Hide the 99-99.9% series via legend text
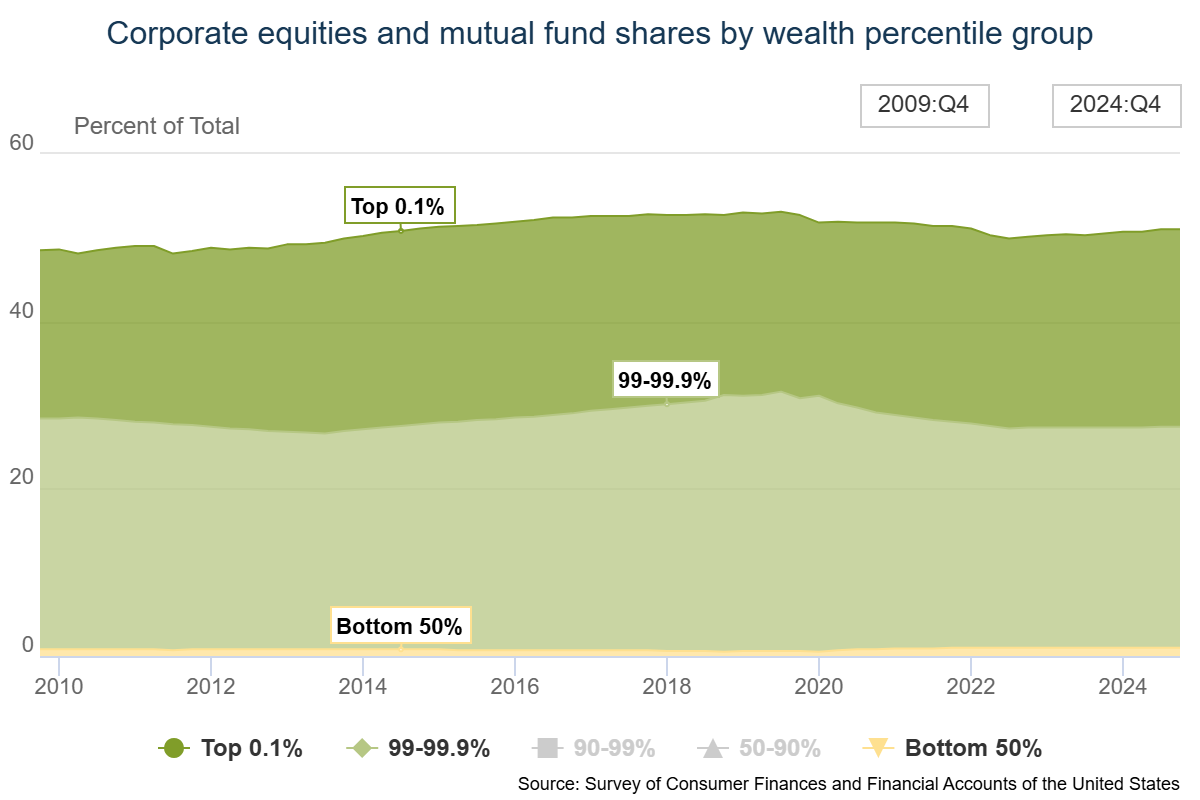The image size is (1200, 800). [439, 748]
